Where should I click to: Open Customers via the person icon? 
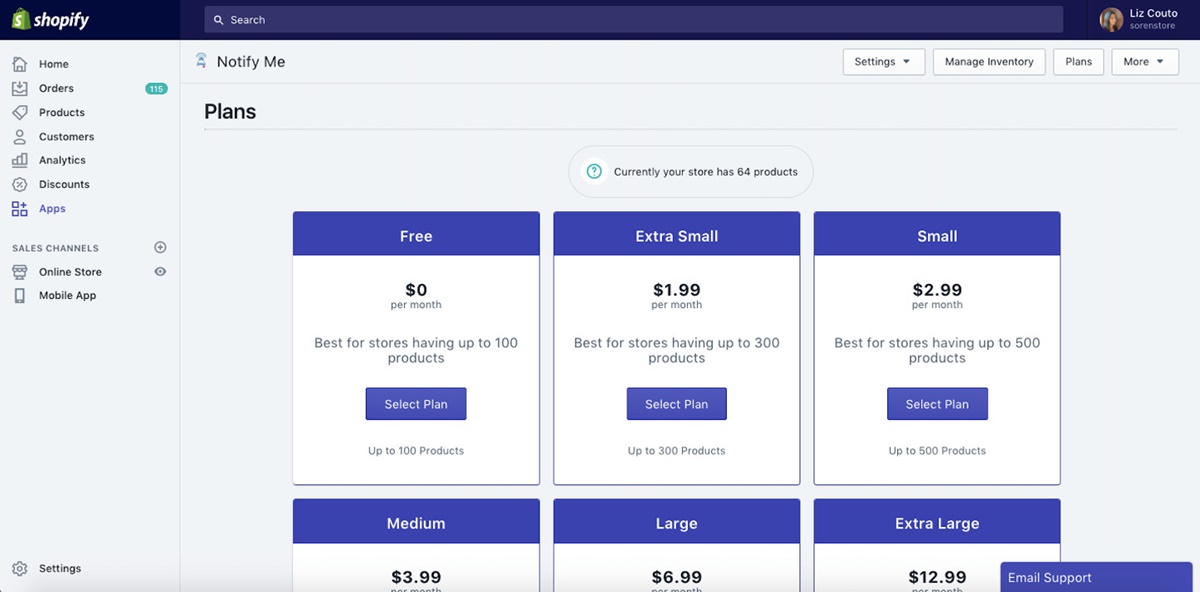tap(20, 136)
